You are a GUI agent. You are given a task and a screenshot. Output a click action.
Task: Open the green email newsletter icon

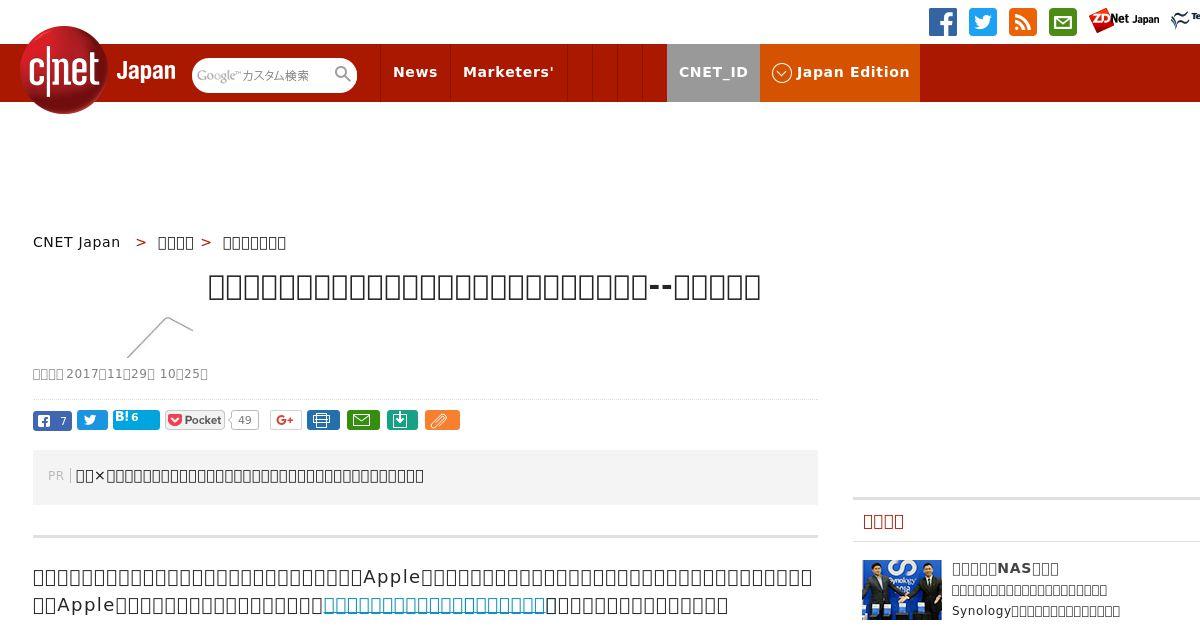pos(1063,22)
